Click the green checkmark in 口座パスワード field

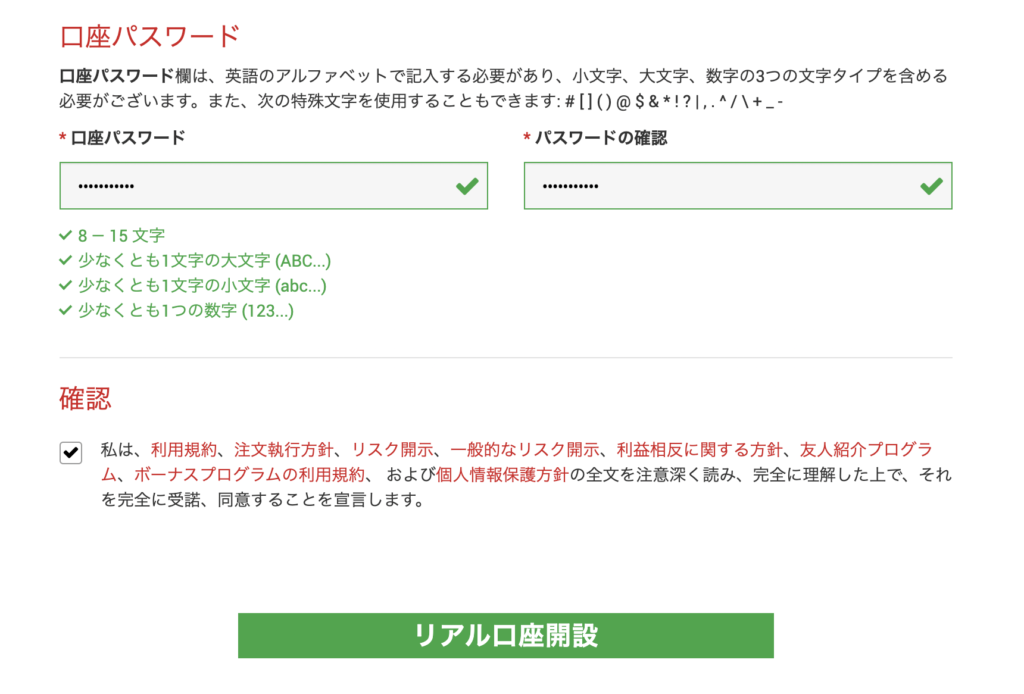[466, 186]
